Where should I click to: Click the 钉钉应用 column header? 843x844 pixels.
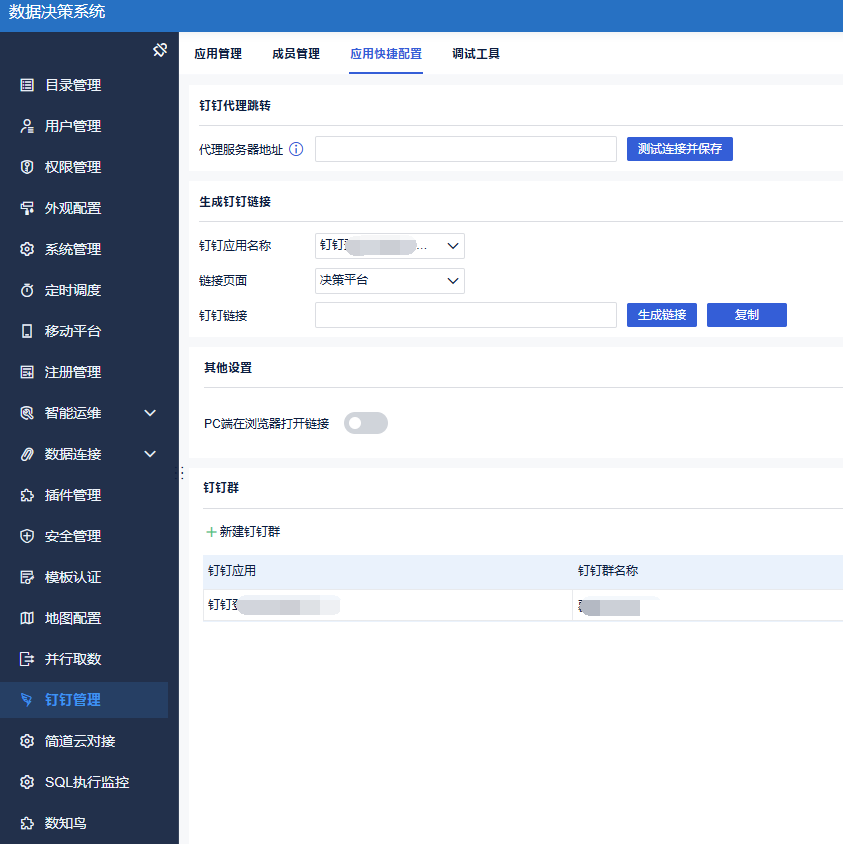(232, 571)
